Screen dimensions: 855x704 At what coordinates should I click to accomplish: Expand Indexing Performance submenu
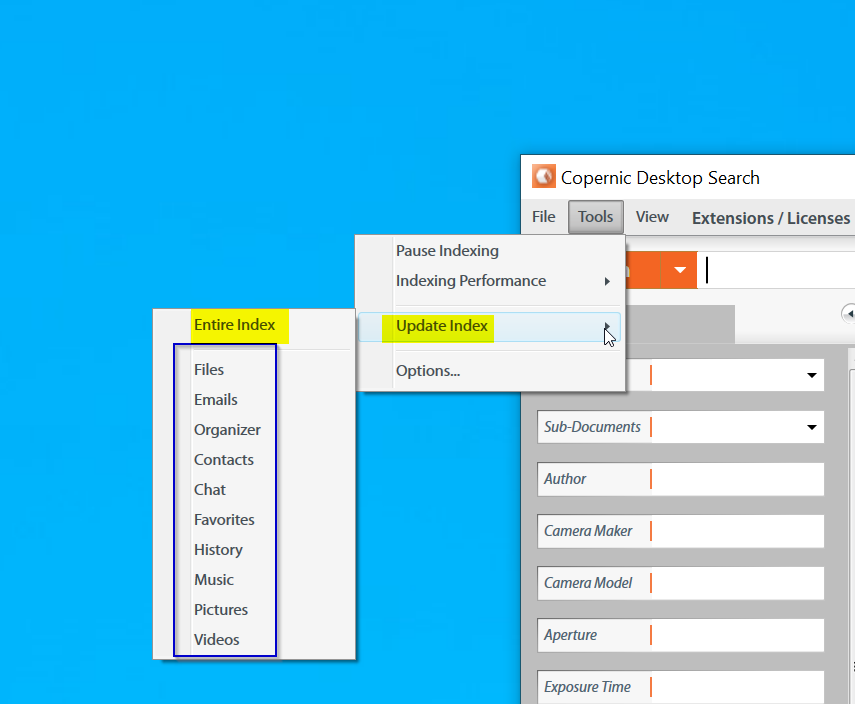pyautogui.click(x=489, y=281)
